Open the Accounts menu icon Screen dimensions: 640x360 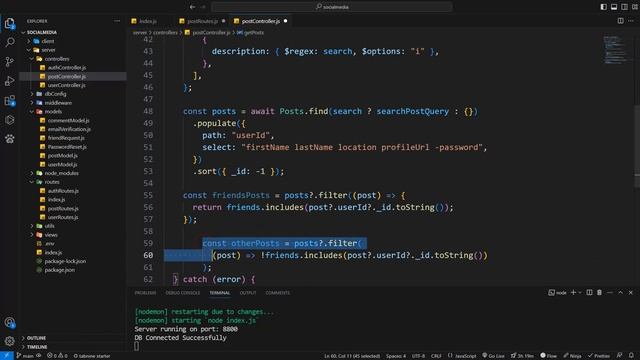click(x=9, y=322)
